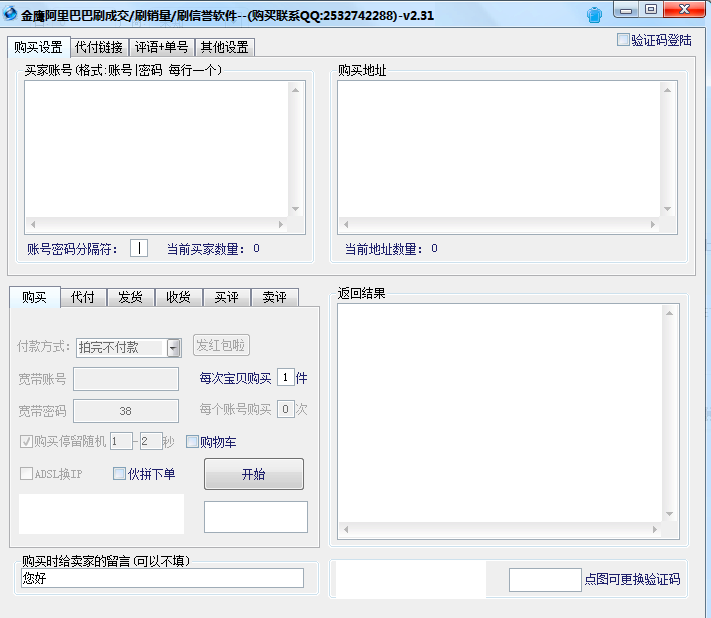The image size is (711, 618).
Task: Select the 收货 action tab
Action: coord(178,297)
